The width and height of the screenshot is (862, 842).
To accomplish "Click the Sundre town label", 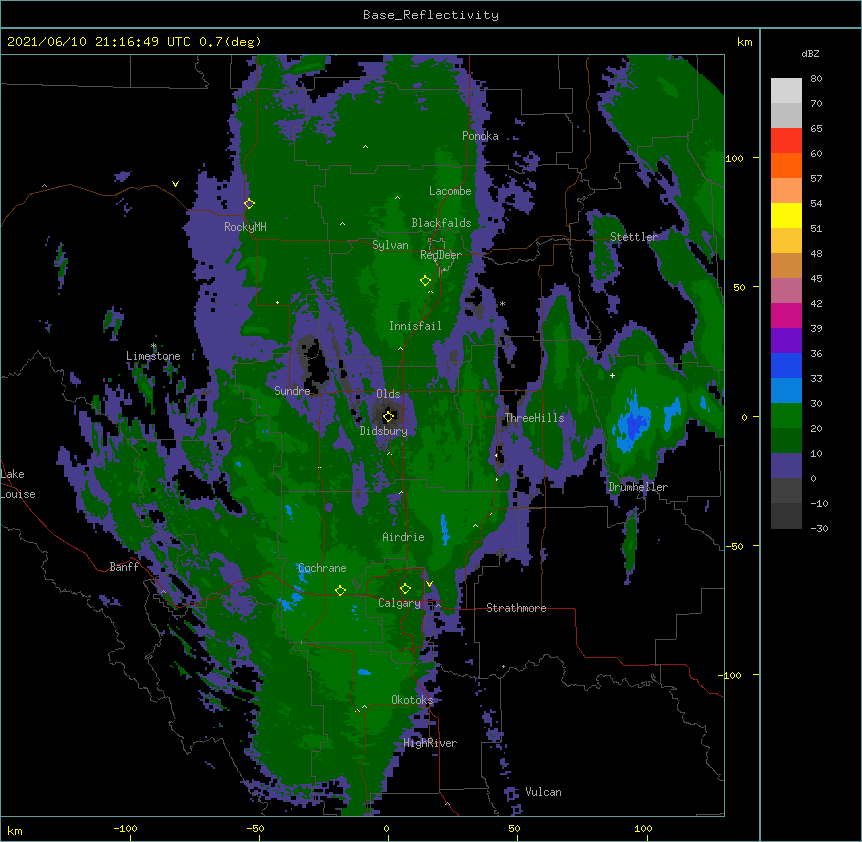I will [x=292, y=391].
